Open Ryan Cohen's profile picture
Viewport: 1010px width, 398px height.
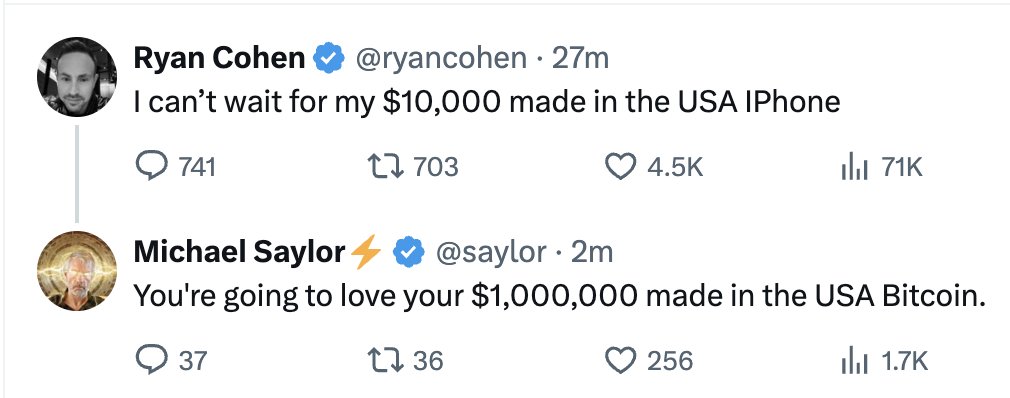pyautogui.click(x=77, y=77)
